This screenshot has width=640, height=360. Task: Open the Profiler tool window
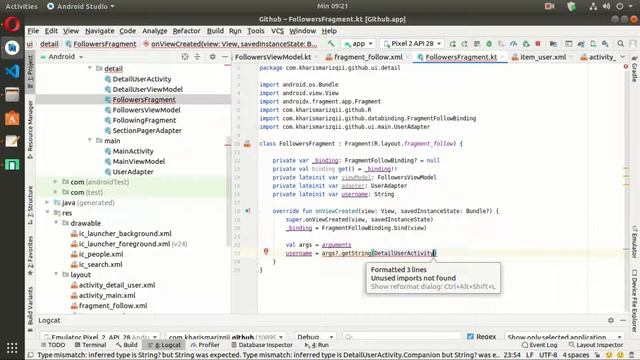click(205, 345)
